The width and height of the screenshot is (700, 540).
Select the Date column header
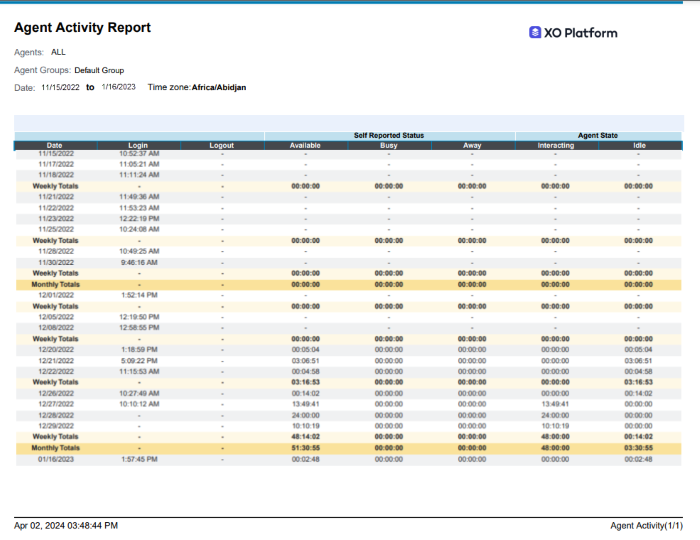54,146
